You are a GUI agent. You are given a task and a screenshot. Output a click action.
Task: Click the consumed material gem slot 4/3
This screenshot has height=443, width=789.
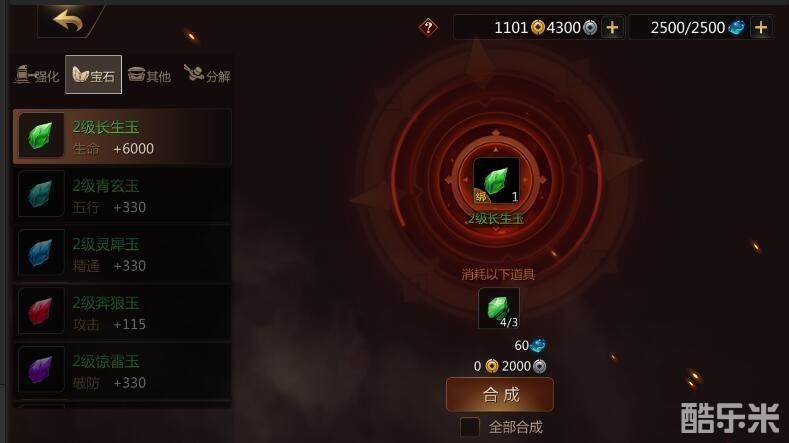coord(499,308)
